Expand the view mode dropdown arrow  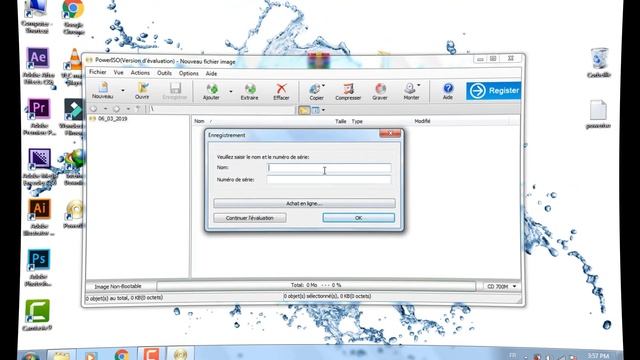[x=323, y=110]
